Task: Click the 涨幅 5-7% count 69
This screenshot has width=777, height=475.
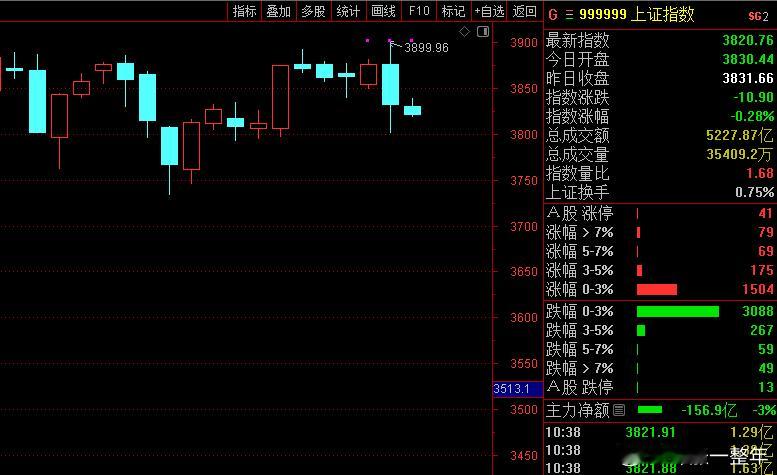Action: 766,251
